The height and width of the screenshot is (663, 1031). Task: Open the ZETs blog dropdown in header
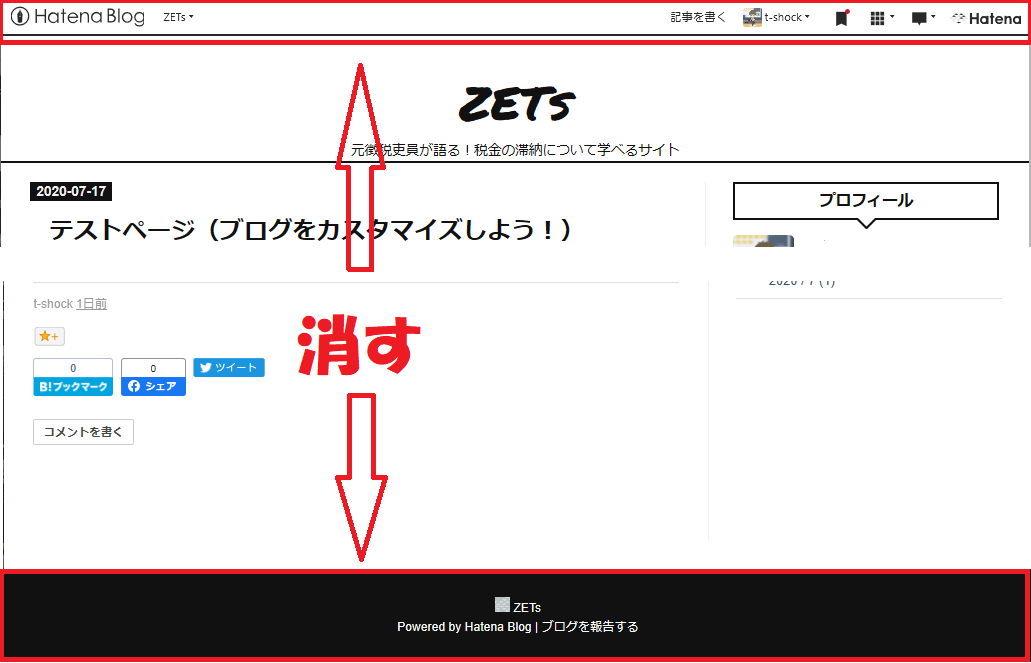178,17
